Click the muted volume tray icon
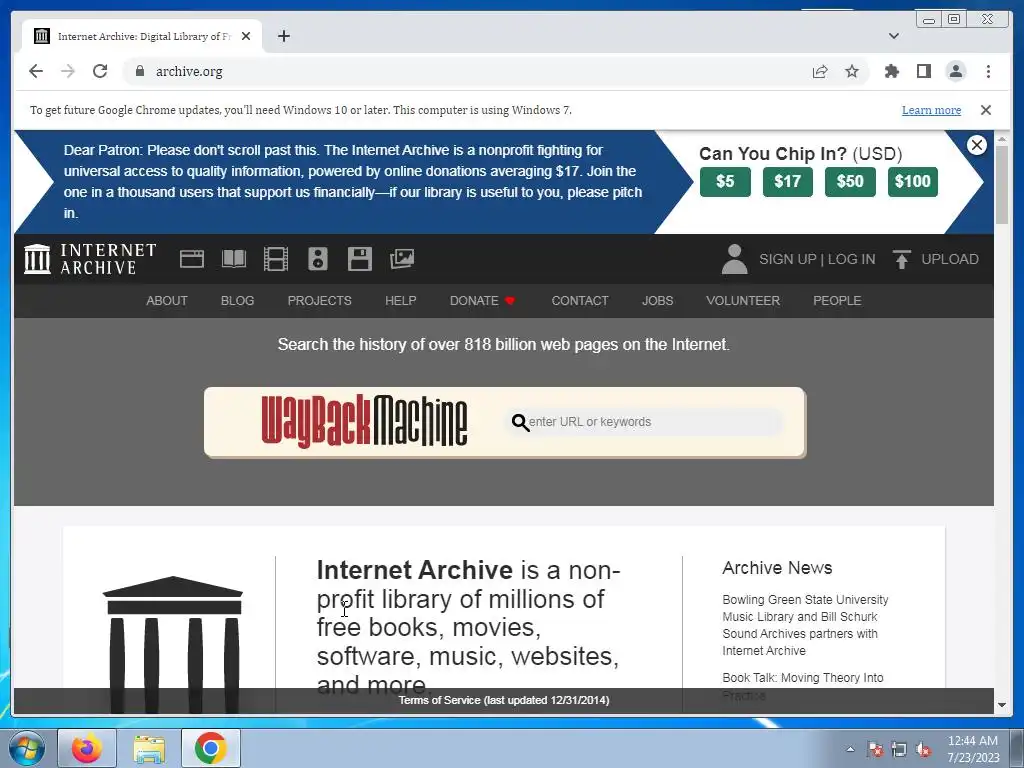The image size is (1024, 768). pos(923,749)
